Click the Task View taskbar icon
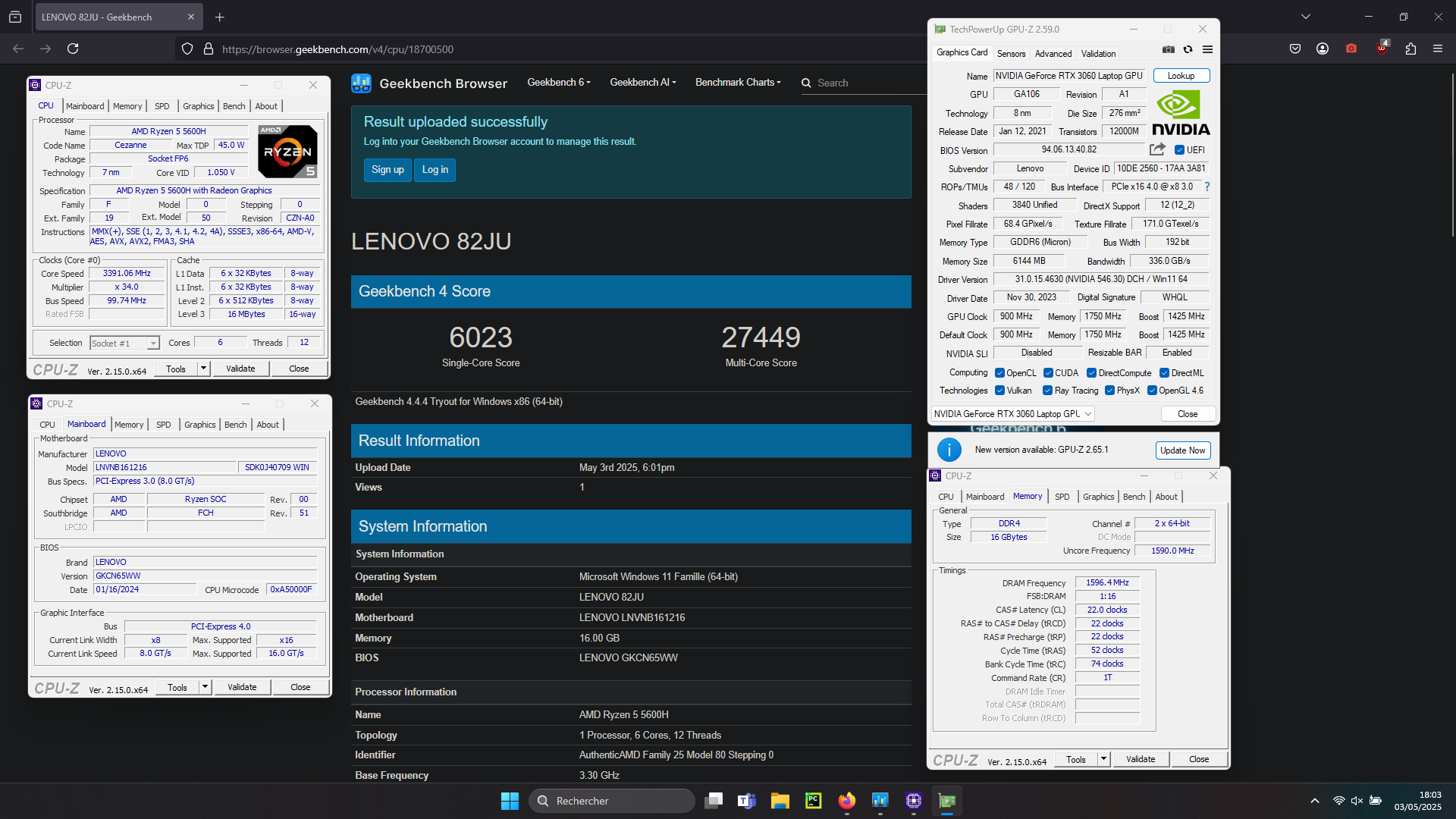 point(714,801)
